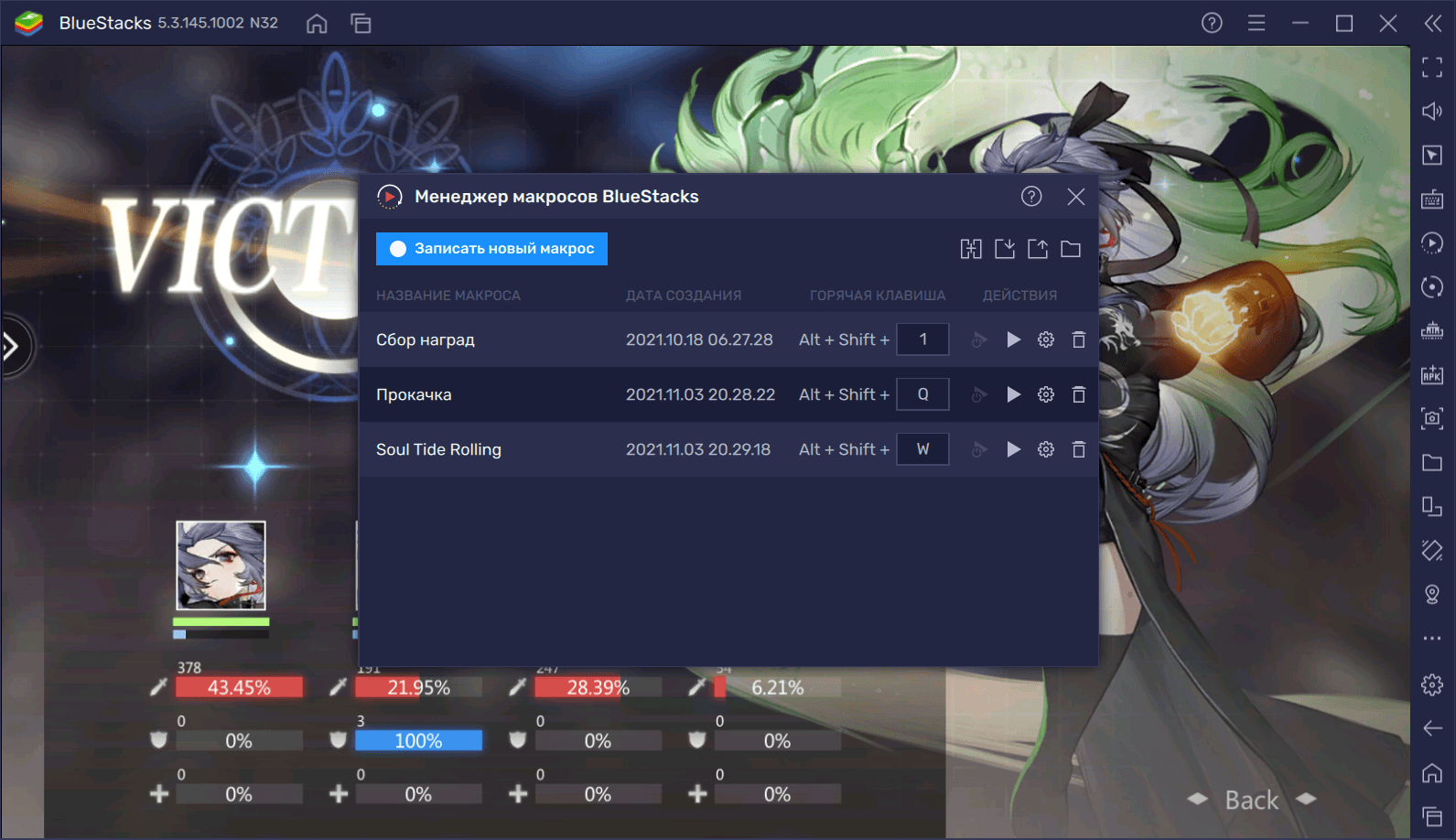Open the macros folder icon
This screenshot has width=1456, height=840.
pyautogui.click(x=1071, y=249)
